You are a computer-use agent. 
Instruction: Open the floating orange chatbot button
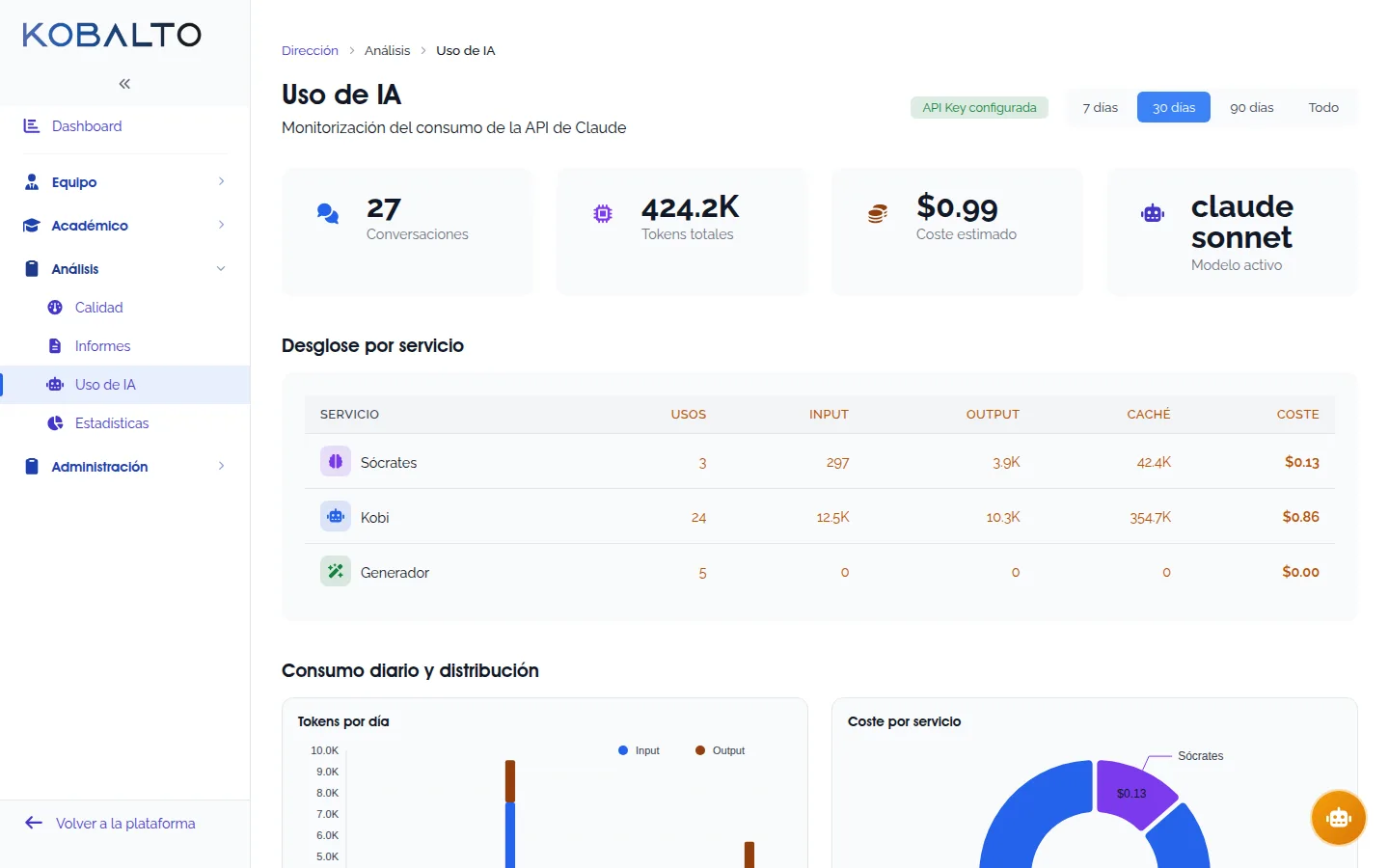click(1339, 818)
